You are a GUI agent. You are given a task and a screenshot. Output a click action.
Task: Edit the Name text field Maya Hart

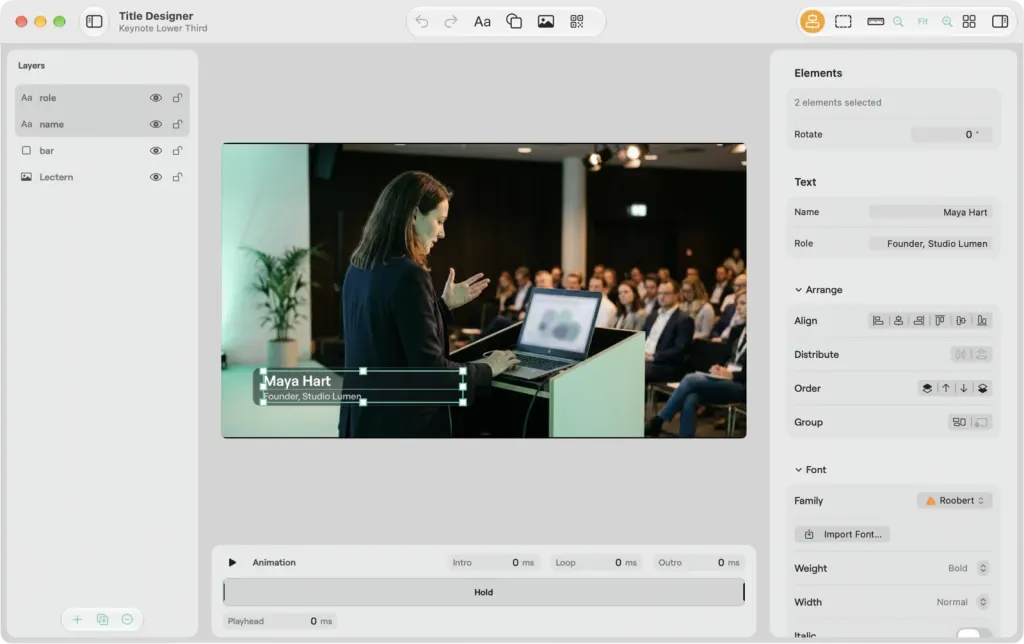click(x=930, y=212)
